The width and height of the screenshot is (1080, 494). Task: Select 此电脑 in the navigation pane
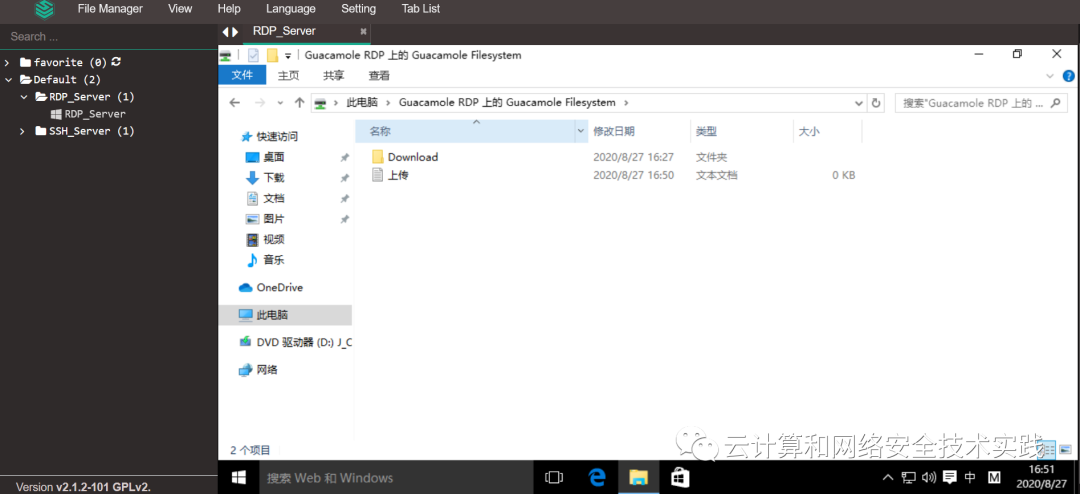pyautogui.click(x=284, y=315)
